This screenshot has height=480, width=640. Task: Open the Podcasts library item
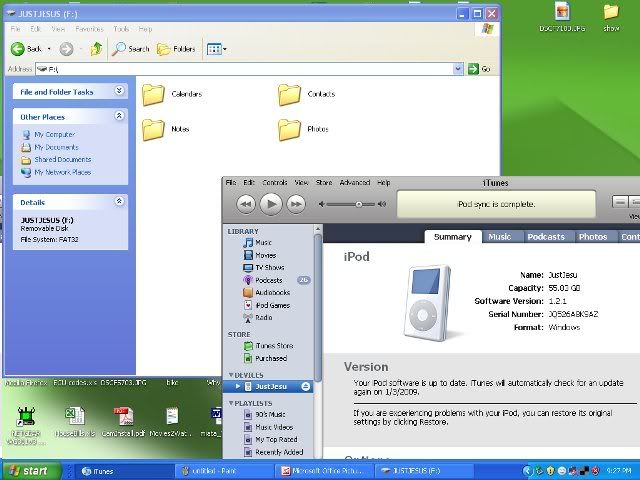pyautogui.click(x=269, y=280)
